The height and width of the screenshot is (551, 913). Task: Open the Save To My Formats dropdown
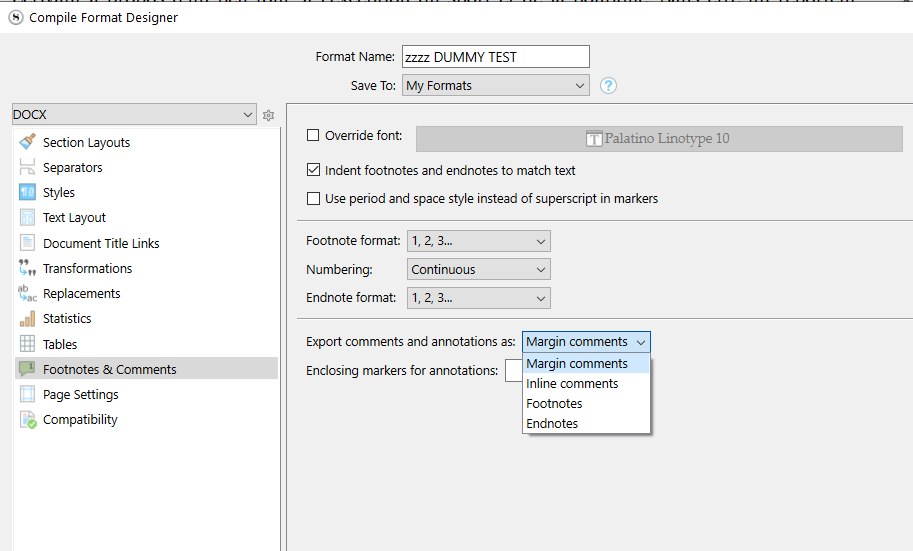(495, 86)
